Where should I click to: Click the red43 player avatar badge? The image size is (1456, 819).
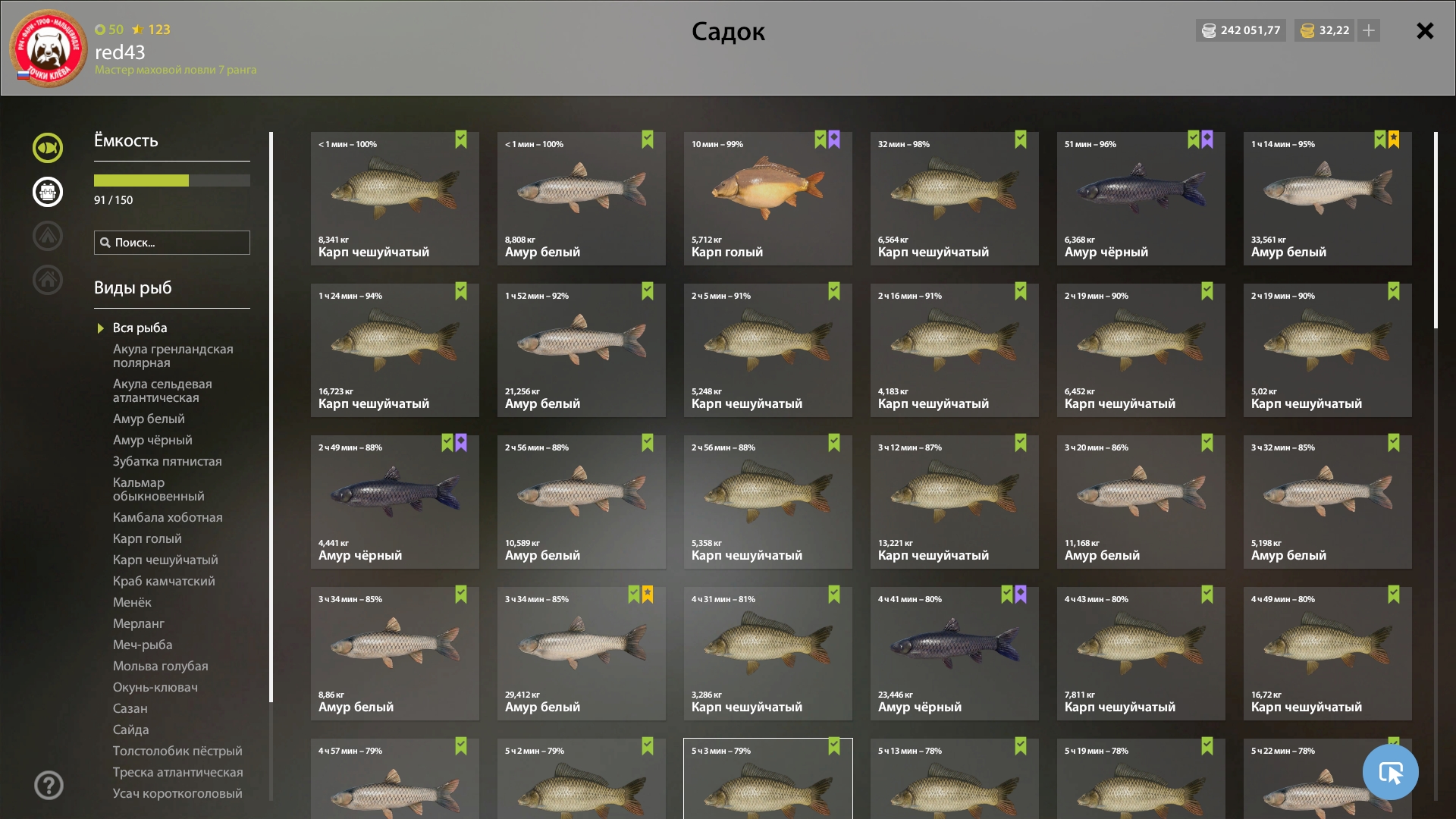click(48, 49)
